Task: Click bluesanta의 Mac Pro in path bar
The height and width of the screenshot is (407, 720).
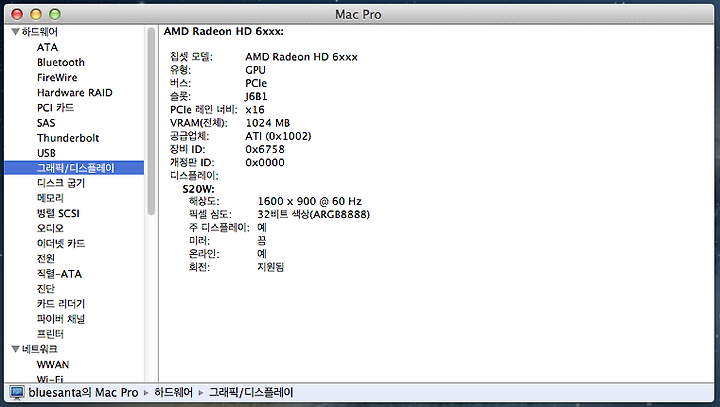Action: (x=83, y=392)
